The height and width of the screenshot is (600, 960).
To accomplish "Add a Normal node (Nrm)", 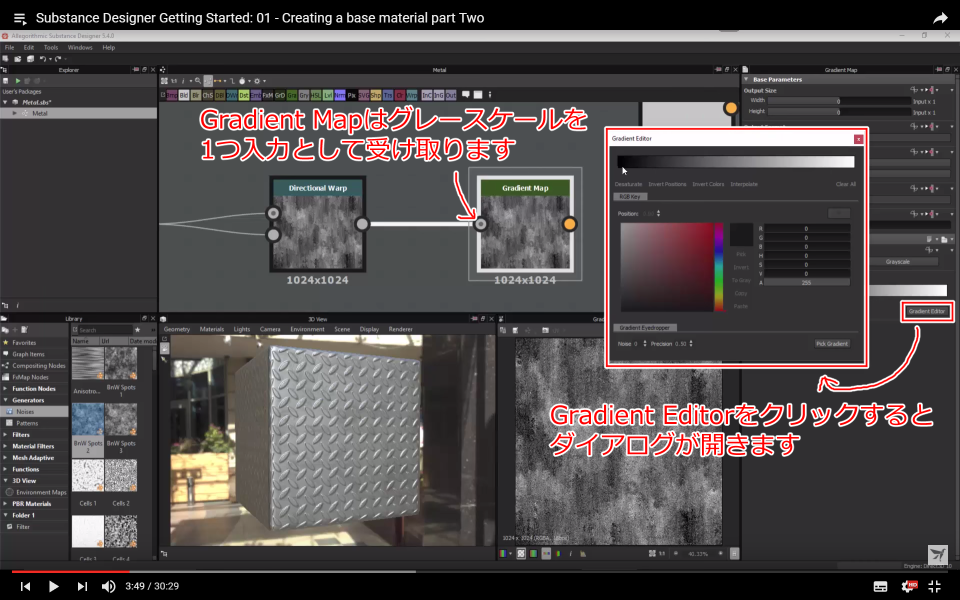I will 340,95.
